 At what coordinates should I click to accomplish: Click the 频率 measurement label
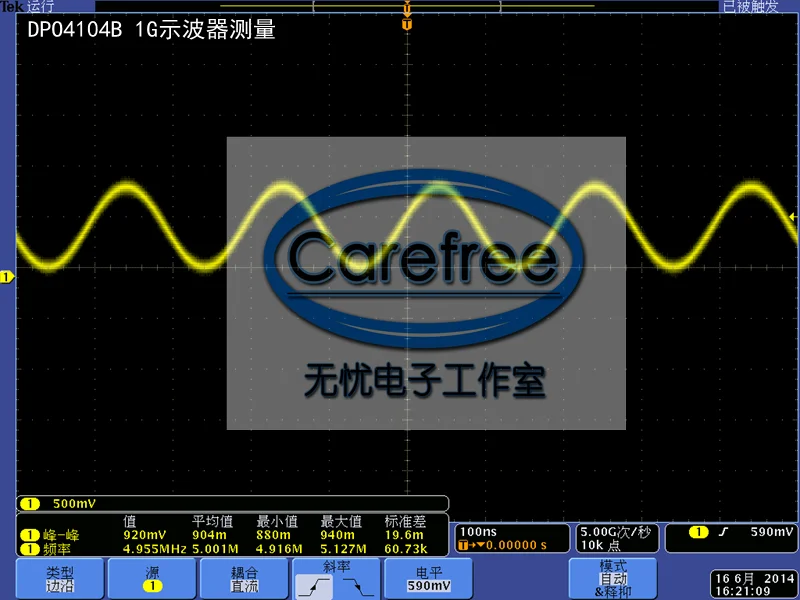[x=57, y=549]
